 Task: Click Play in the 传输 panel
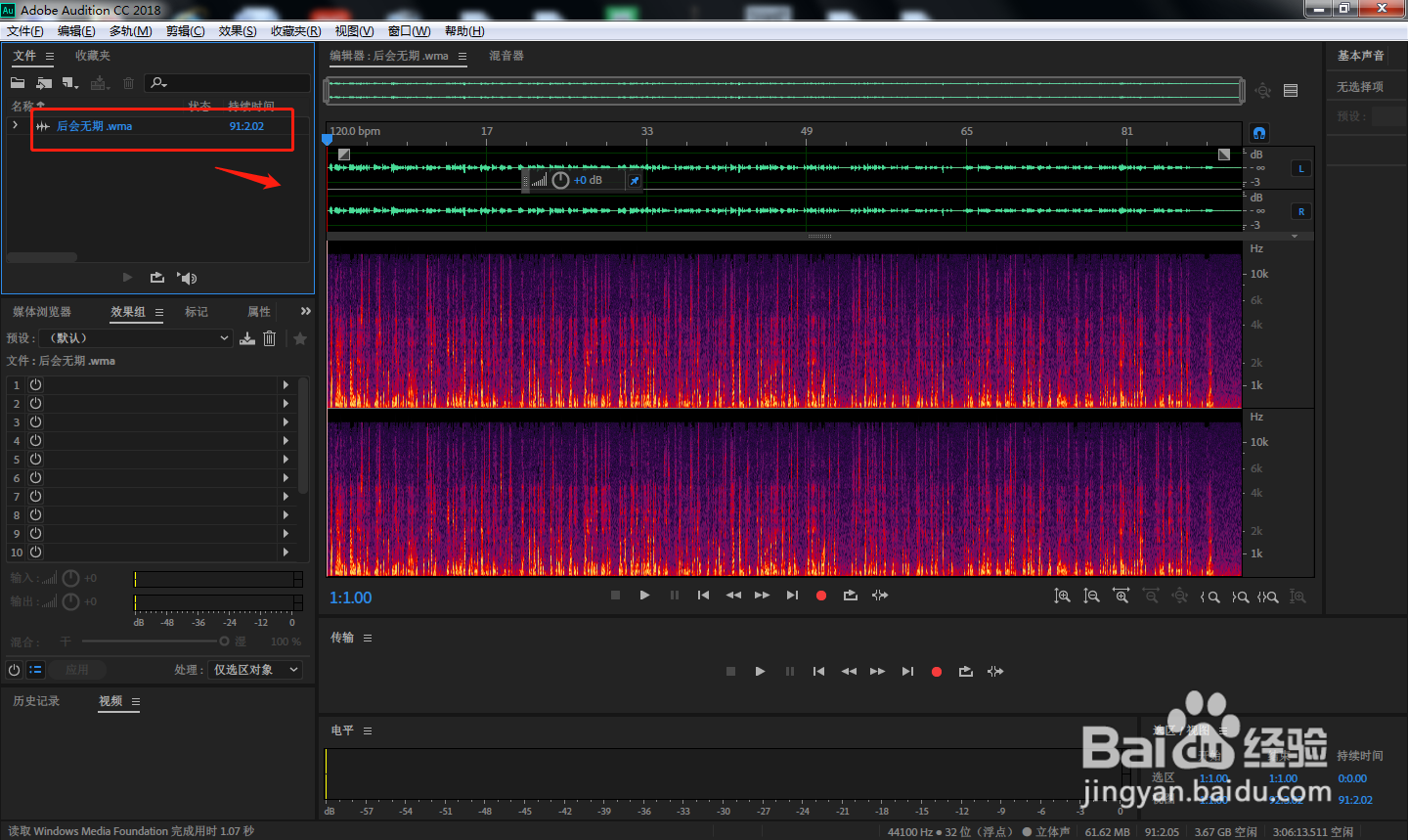[760, 671]
